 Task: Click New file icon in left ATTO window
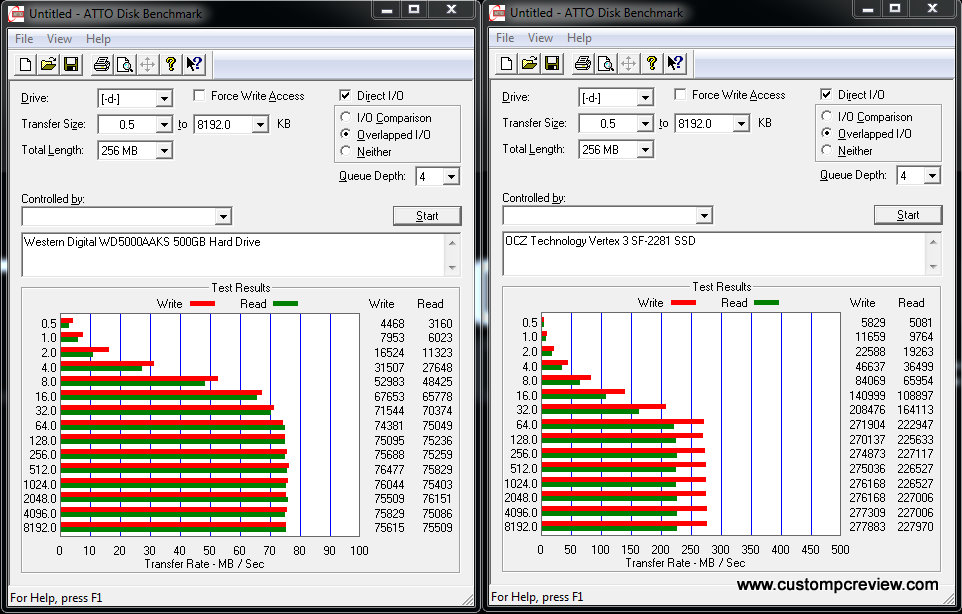(x=26, y=64)
